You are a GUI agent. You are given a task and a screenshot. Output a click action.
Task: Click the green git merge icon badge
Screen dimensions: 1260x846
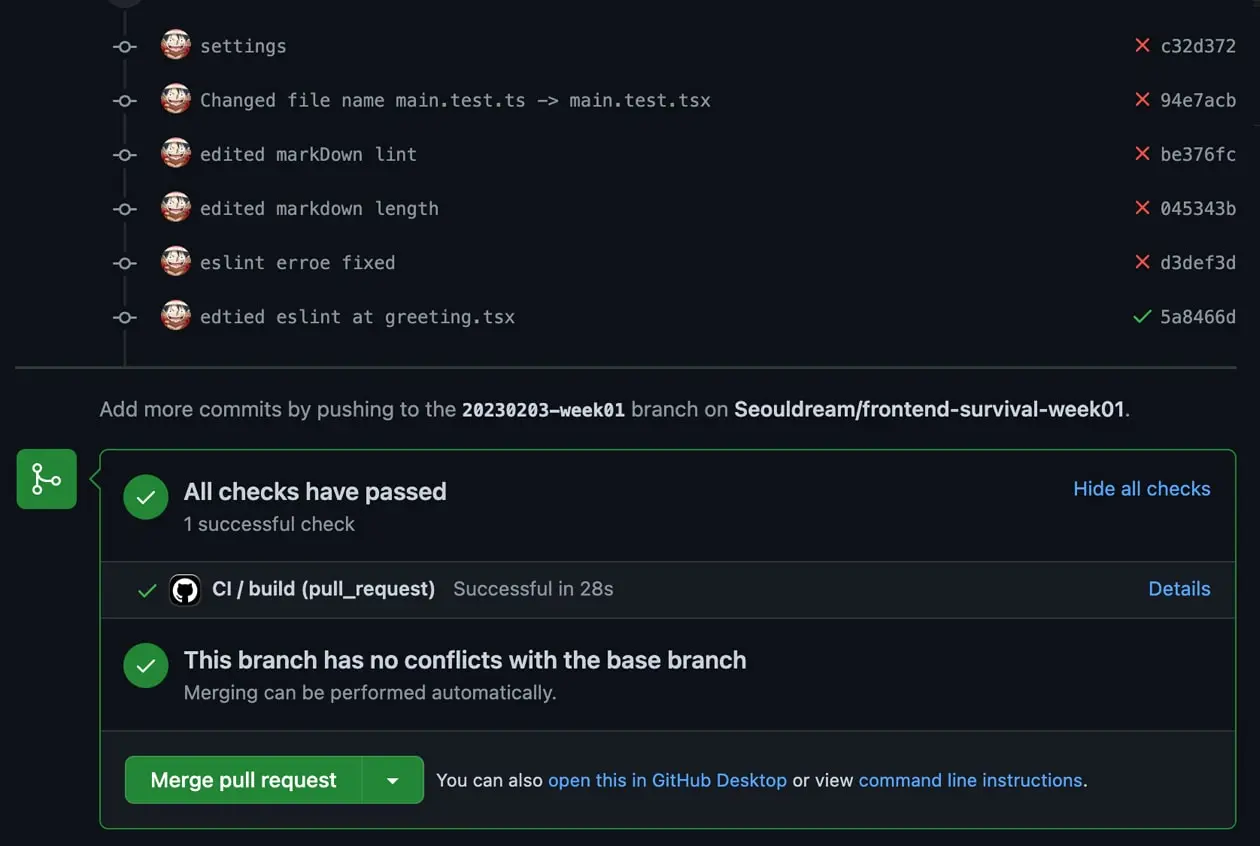[x=46, y=479]
